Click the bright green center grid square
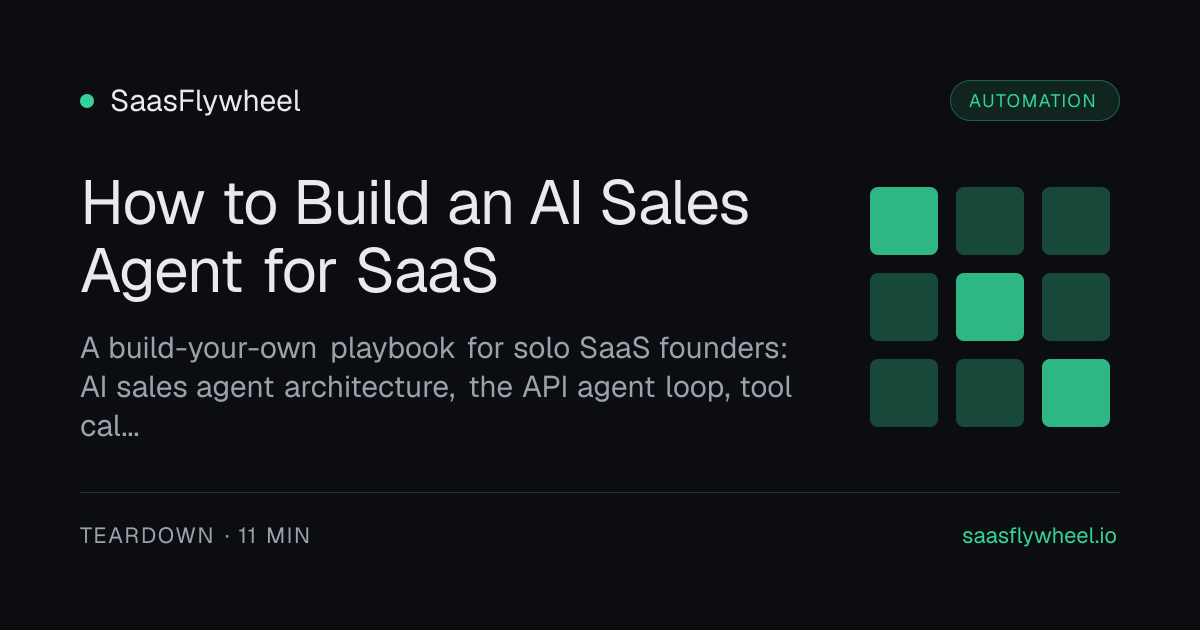Screen dimensions: 1200x630 [990, 307]
